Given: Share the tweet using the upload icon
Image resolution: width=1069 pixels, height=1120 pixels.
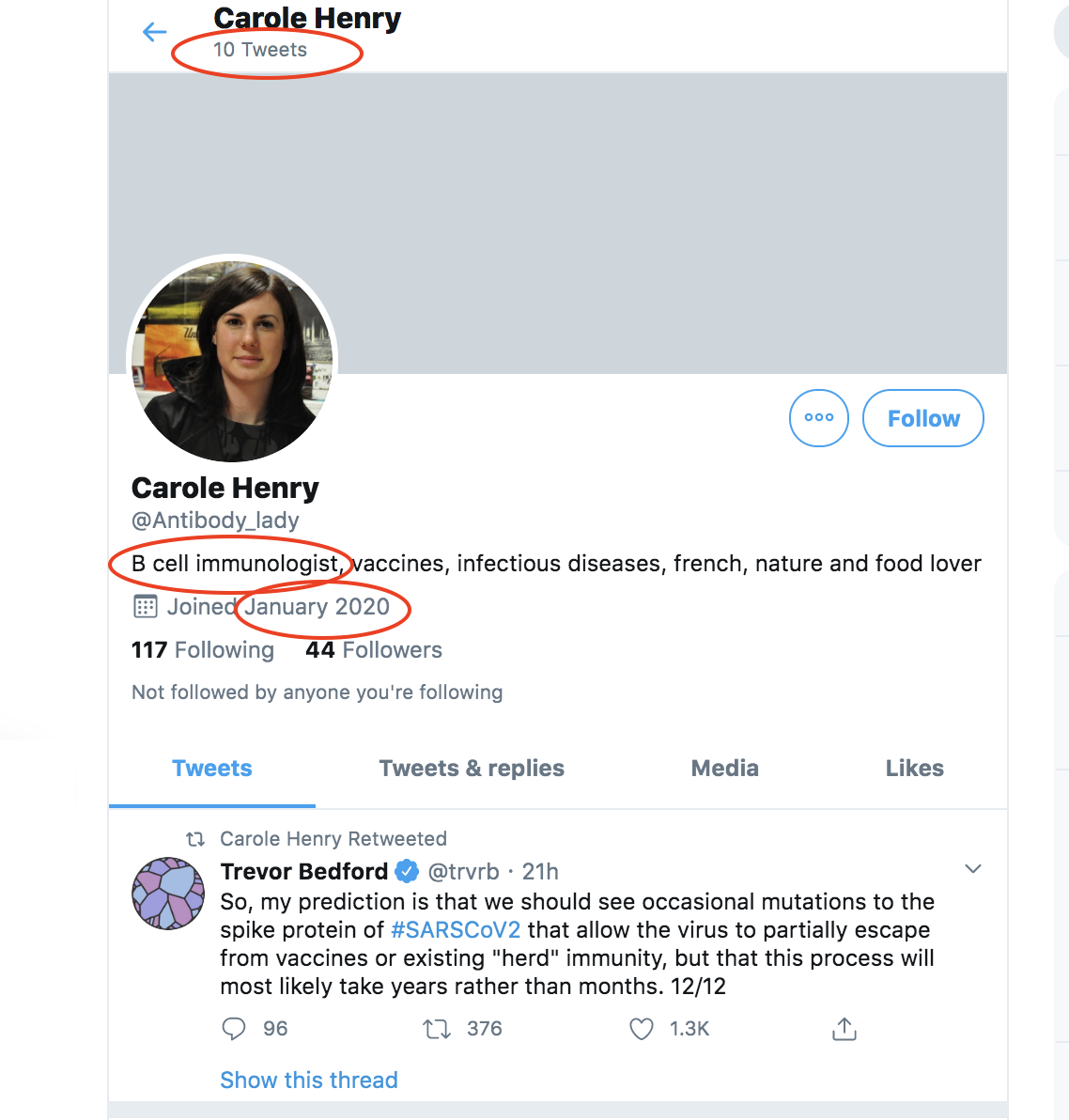Looking at the screenshot, I should pyautogui.click(x=844, y=1029).
